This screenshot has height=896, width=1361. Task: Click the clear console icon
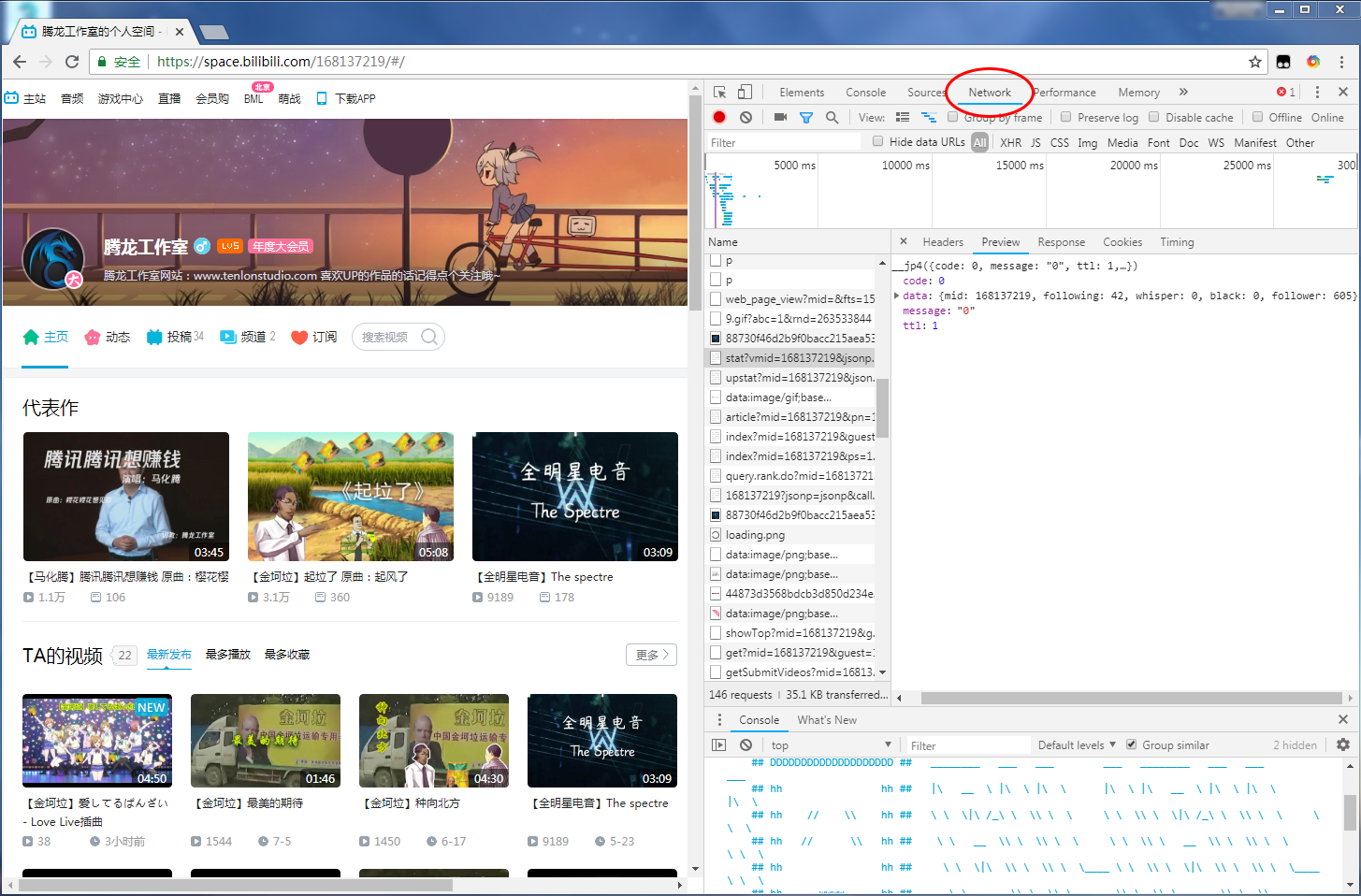pyautogui.click(x=746, y=744)
